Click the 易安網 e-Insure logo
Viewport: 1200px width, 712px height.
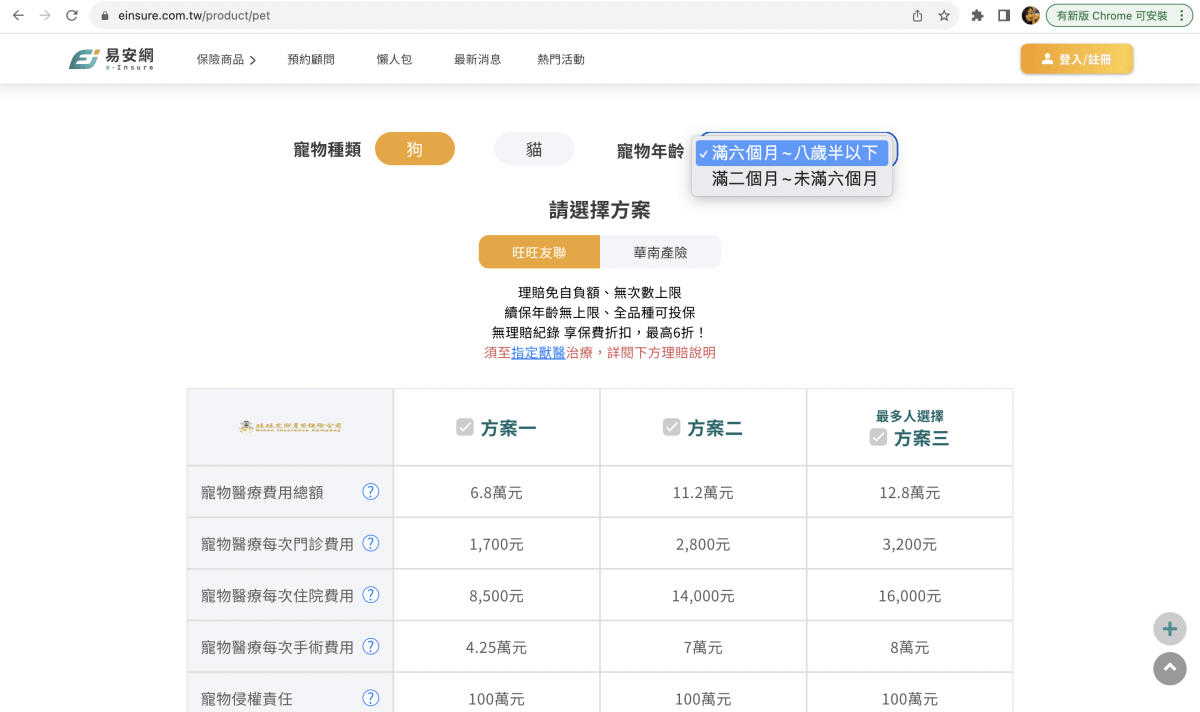tap(112, 57)
